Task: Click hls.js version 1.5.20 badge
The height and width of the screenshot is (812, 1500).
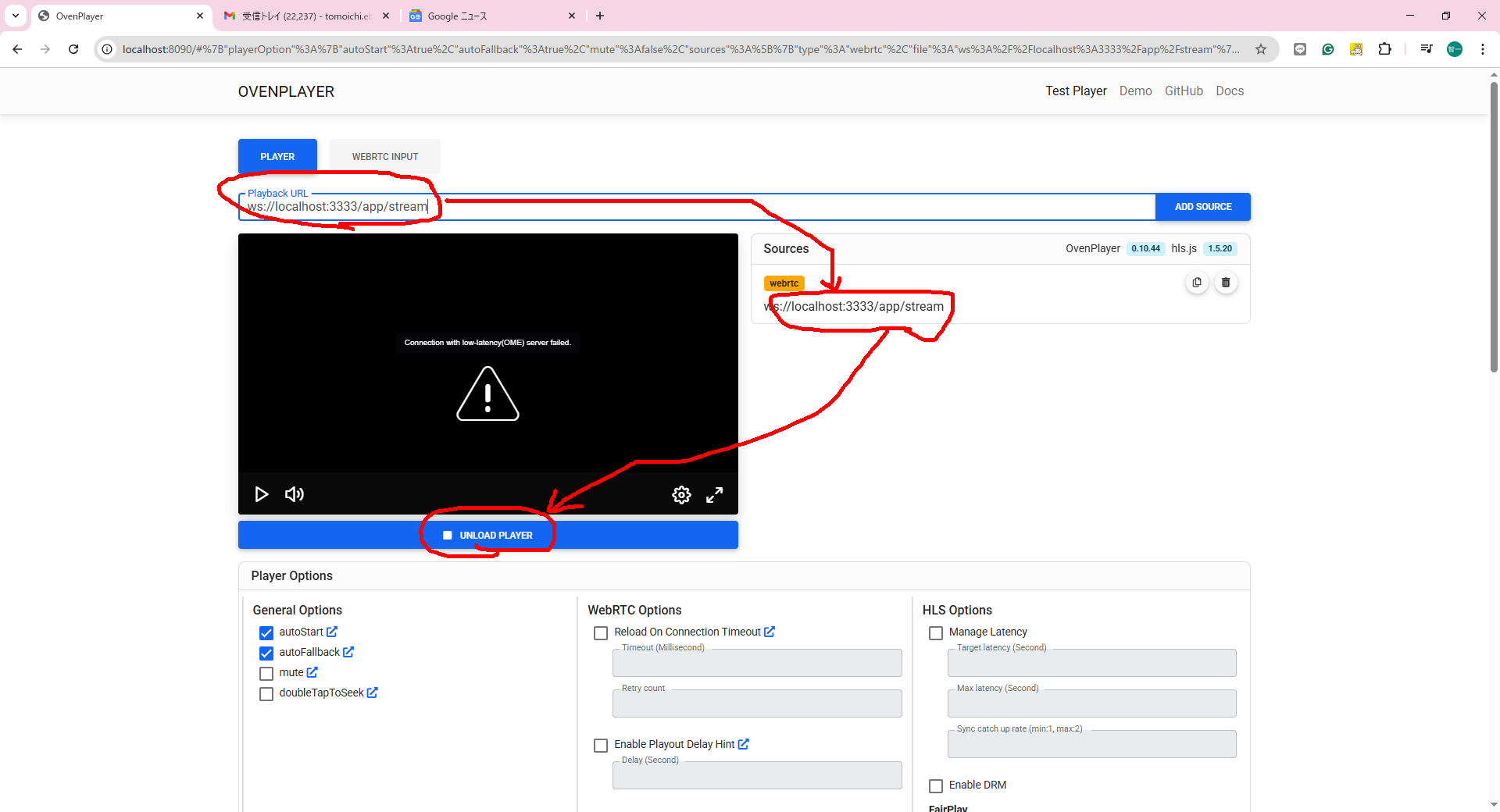Action: coord(1220,248)
